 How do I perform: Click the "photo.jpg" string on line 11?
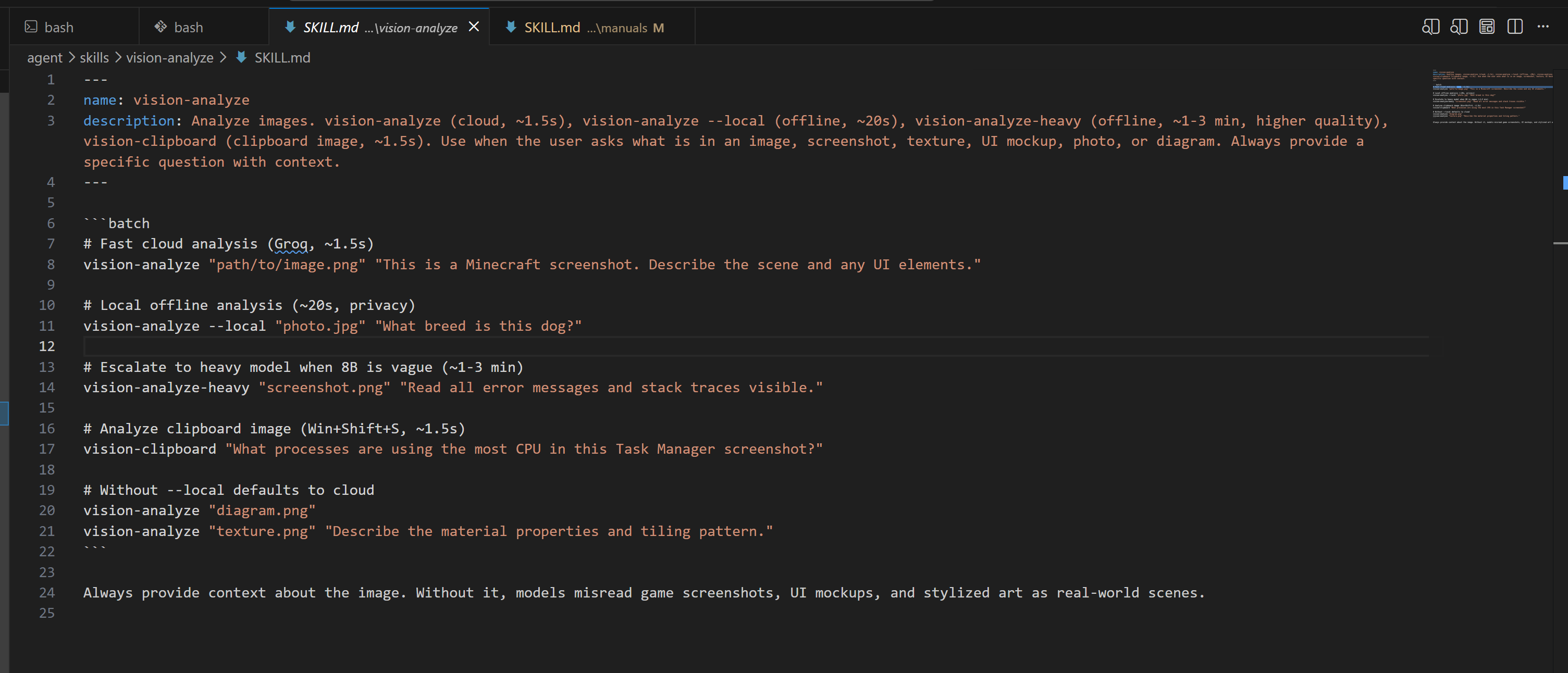point(321,326)
